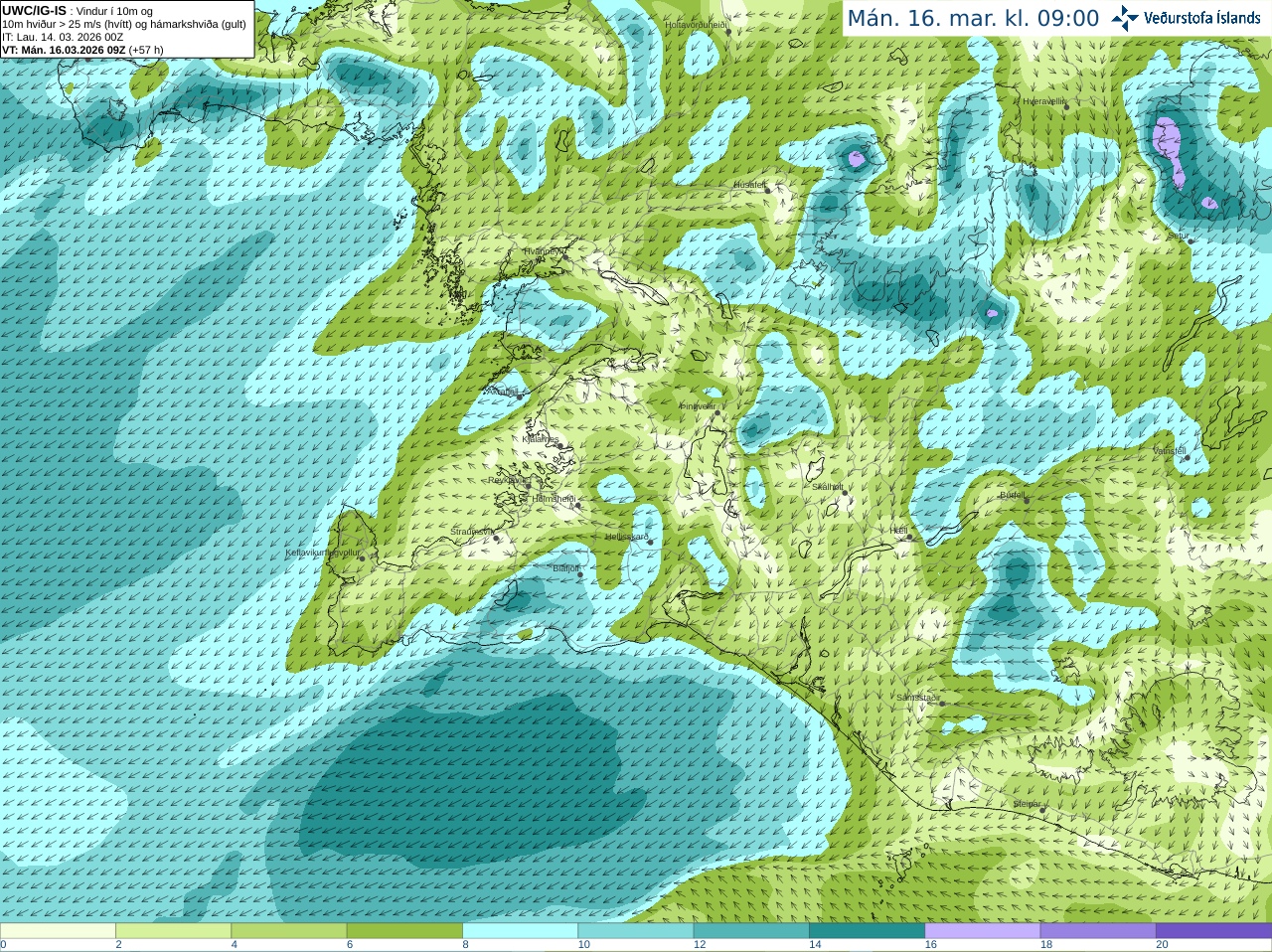Click the Hellisskarð station label

click(x=627, y=538)
